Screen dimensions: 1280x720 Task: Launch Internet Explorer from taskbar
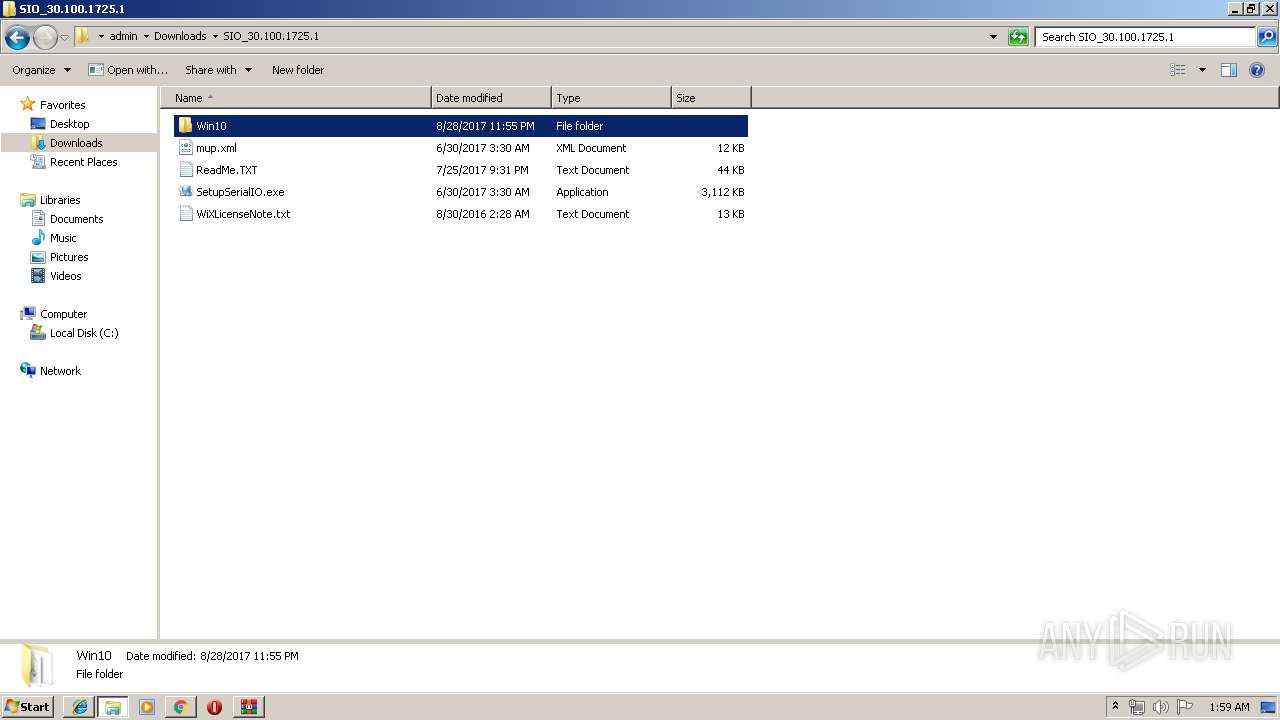(x=80, y=707)
